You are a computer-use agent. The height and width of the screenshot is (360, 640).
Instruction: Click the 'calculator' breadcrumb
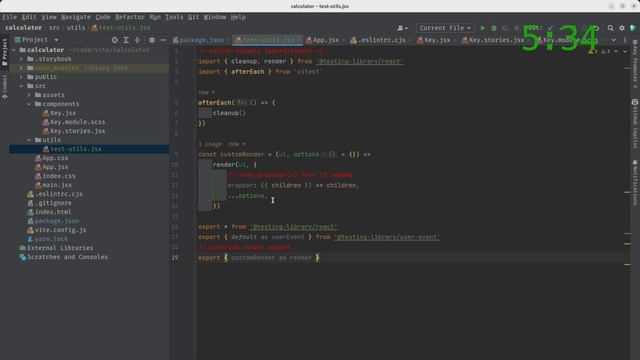pos(24,28)
